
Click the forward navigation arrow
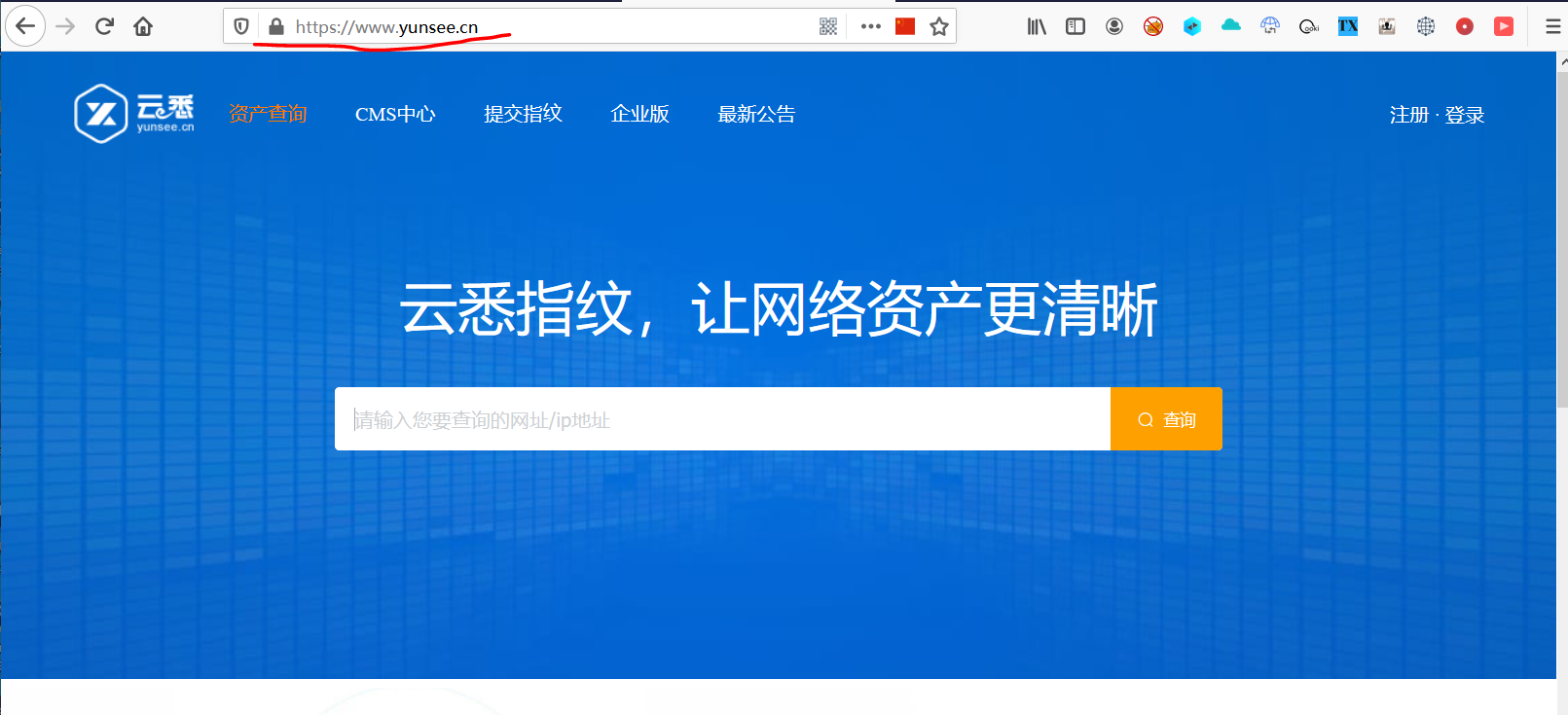pos(65,26)
